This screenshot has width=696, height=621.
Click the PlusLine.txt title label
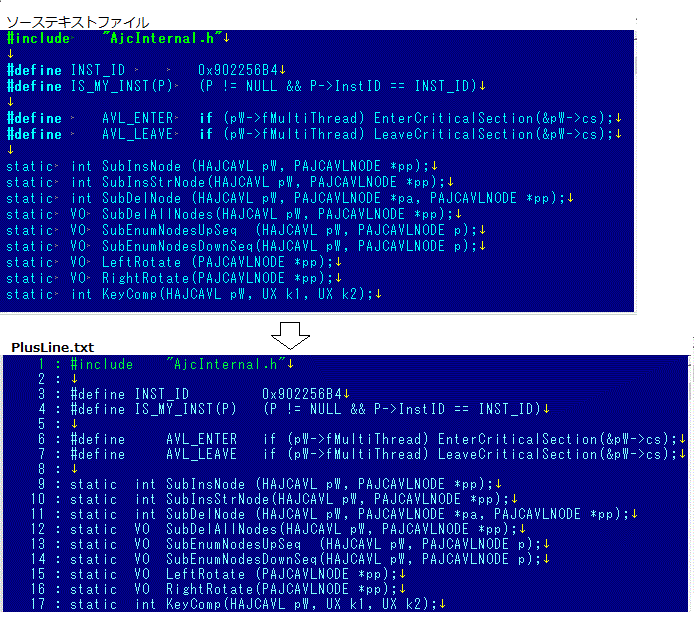[52, 347]
